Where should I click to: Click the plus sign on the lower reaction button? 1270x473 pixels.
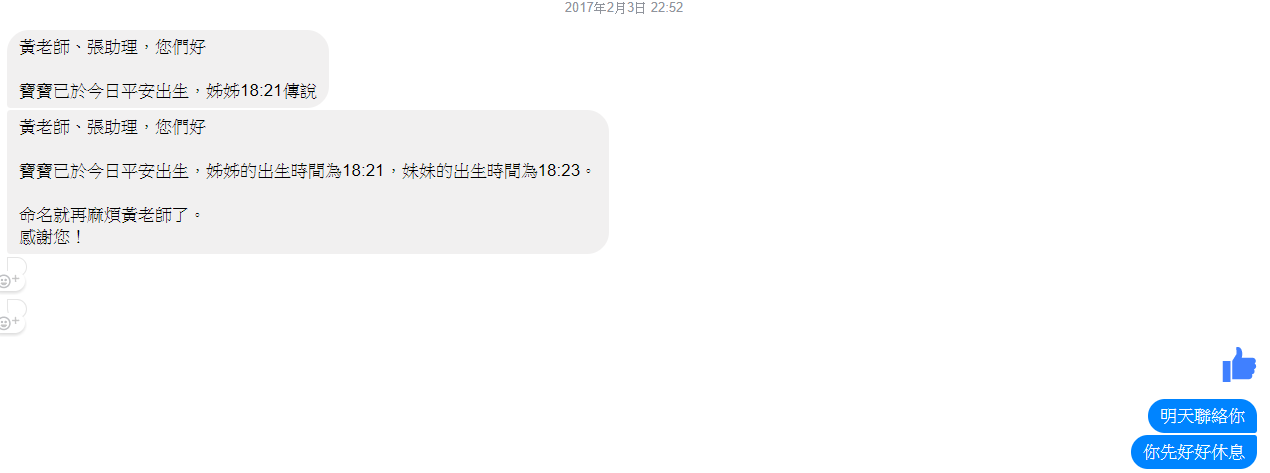click(15, 322)
